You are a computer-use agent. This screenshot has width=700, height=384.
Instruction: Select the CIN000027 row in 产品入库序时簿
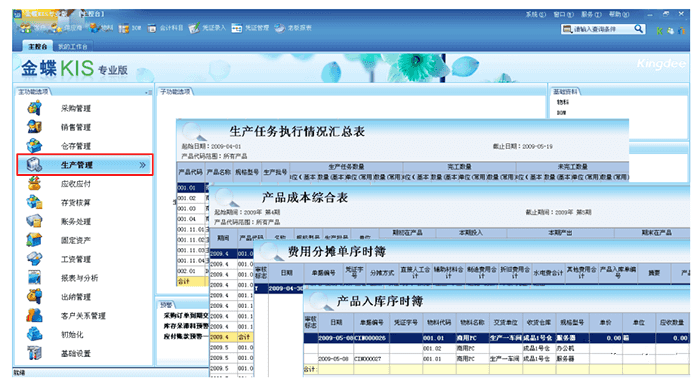tap(496, 359)
